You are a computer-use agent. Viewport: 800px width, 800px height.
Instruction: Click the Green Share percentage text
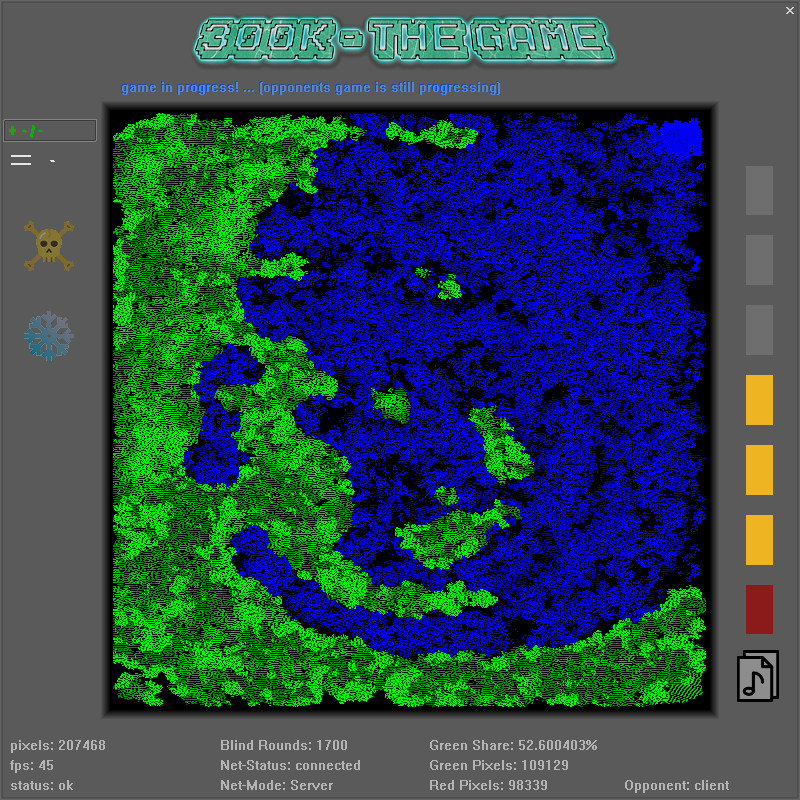click(x=498, y=745)
